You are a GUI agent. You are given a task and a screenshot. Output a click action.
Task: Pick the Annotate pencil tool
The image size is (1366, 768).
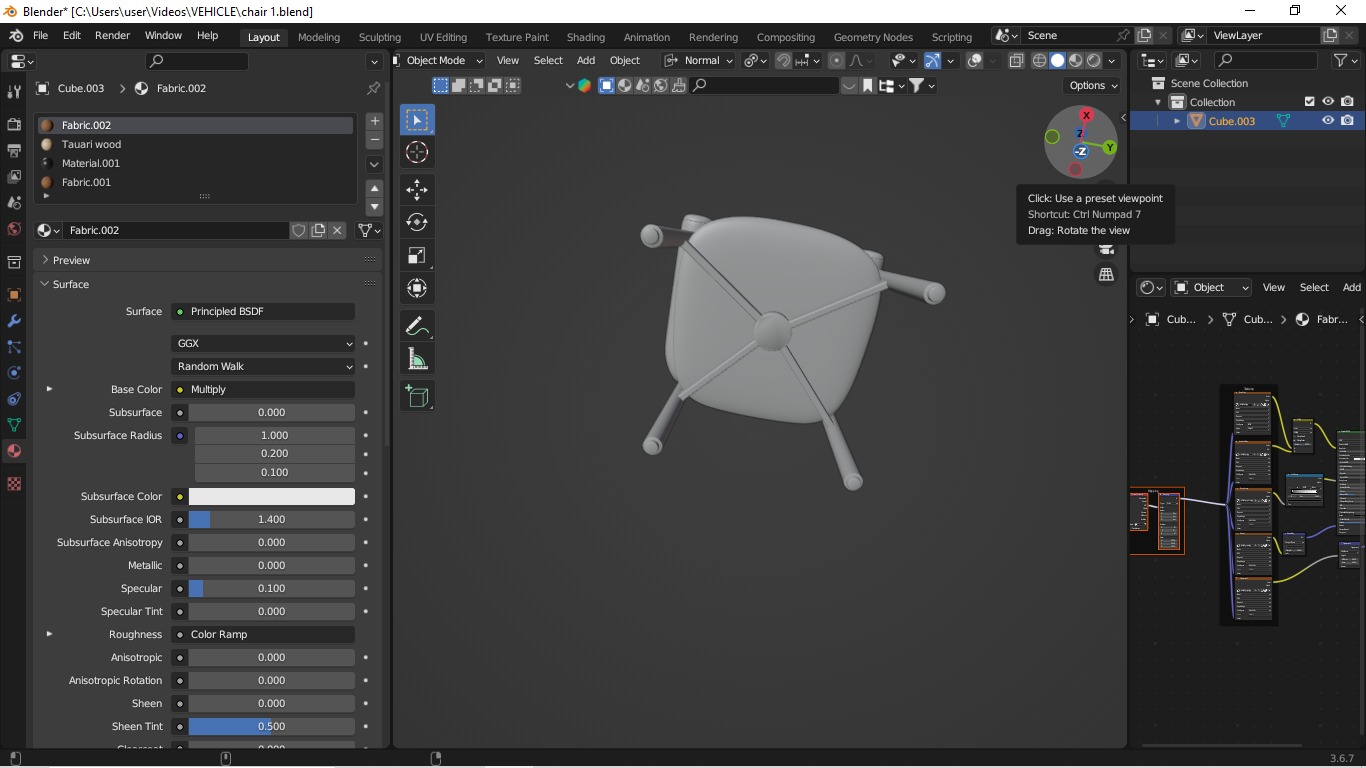pos(417,326)
